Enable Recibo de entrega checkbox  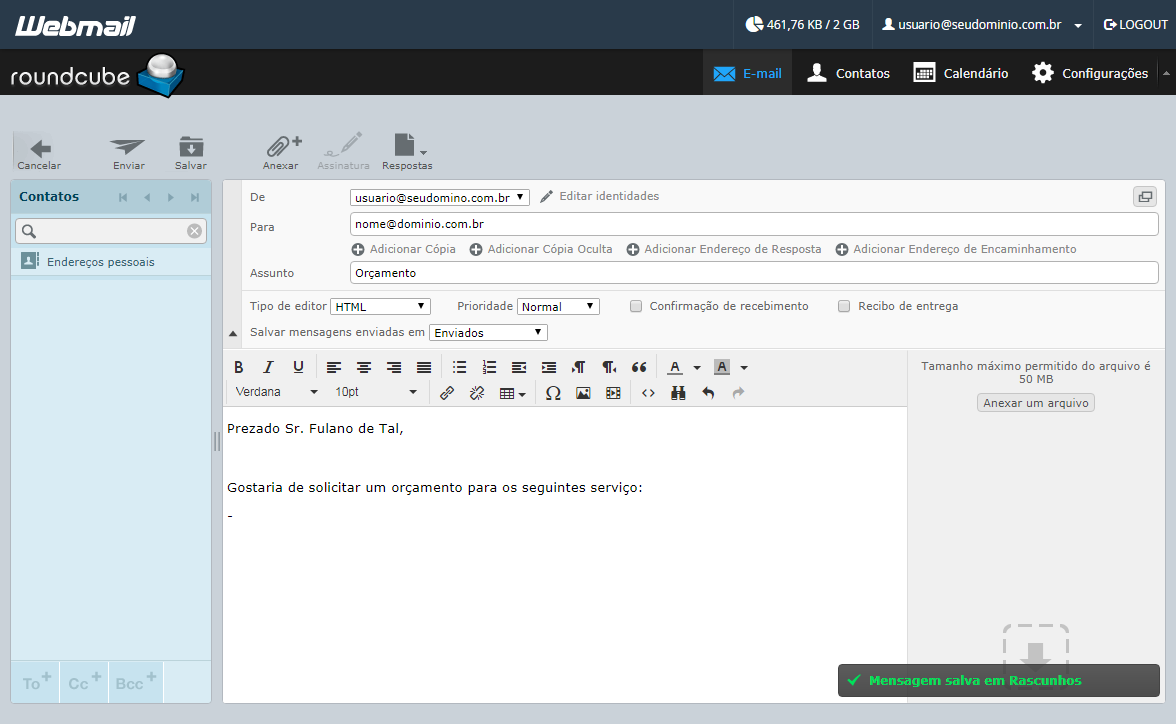point(844,306)
